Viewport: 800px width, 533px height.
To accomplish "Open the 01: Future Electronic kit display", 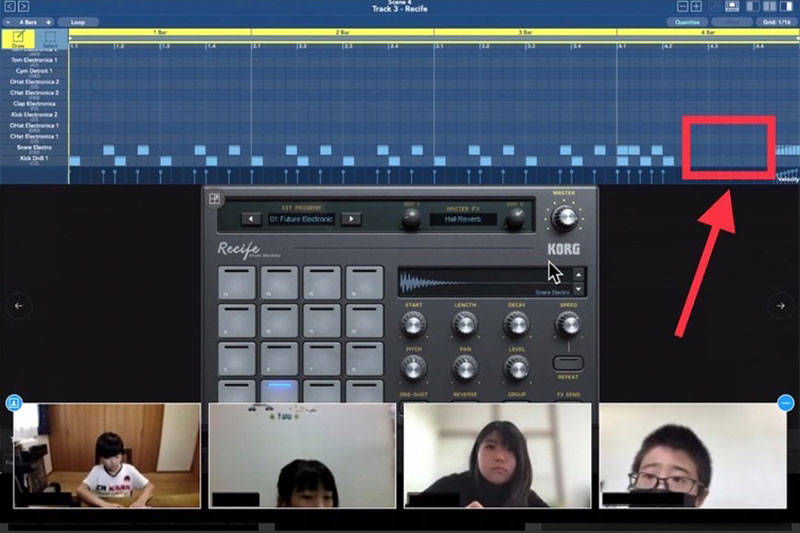I will pyautogui.click(x=301, y=219).
